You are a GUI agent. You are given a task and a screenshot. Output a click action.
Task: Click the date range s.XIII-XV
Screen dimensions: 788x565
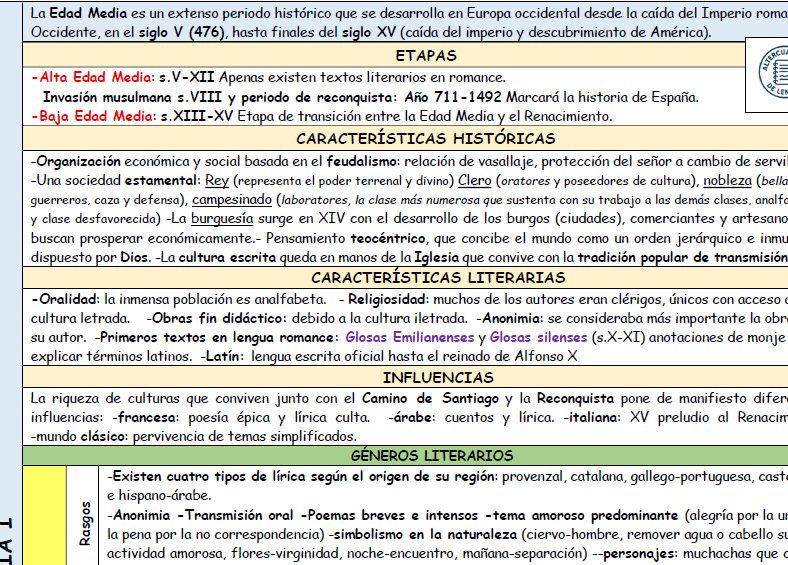tap(196, 116)
